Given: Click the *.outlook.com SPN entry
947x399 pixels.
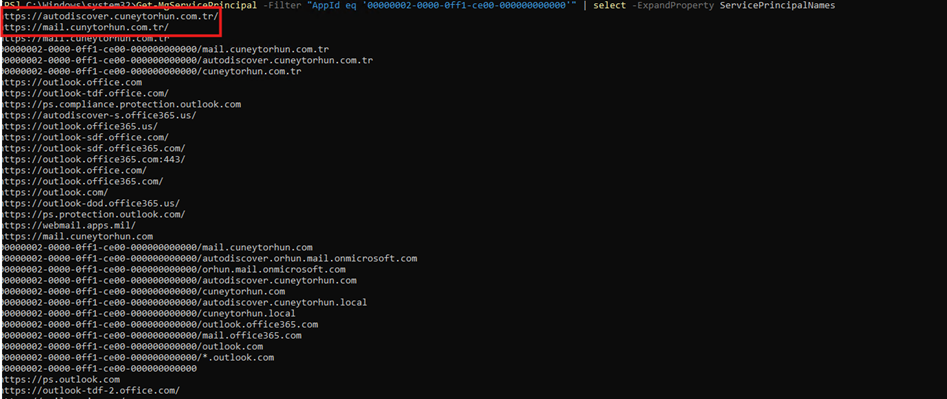Looking at the screenshot, I should tap(137, 357).
